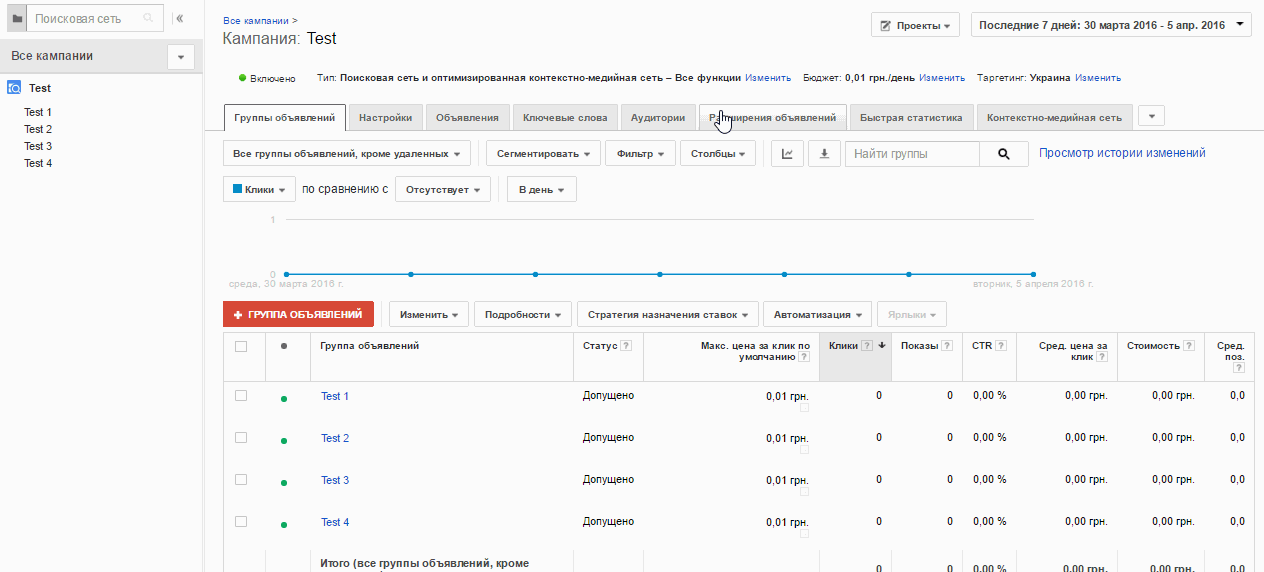
Task: Tick the select-all checkbox in table header
Action: tap(241, 347)
